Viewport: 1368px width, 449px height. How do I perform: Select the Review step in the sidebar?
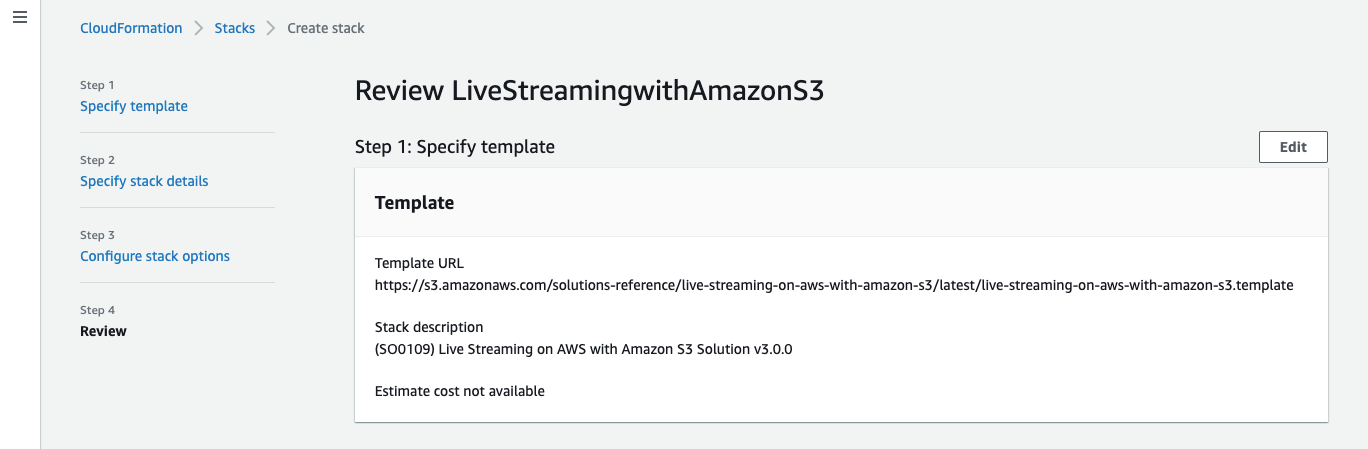pyautogui.click(x=103, y=331)
